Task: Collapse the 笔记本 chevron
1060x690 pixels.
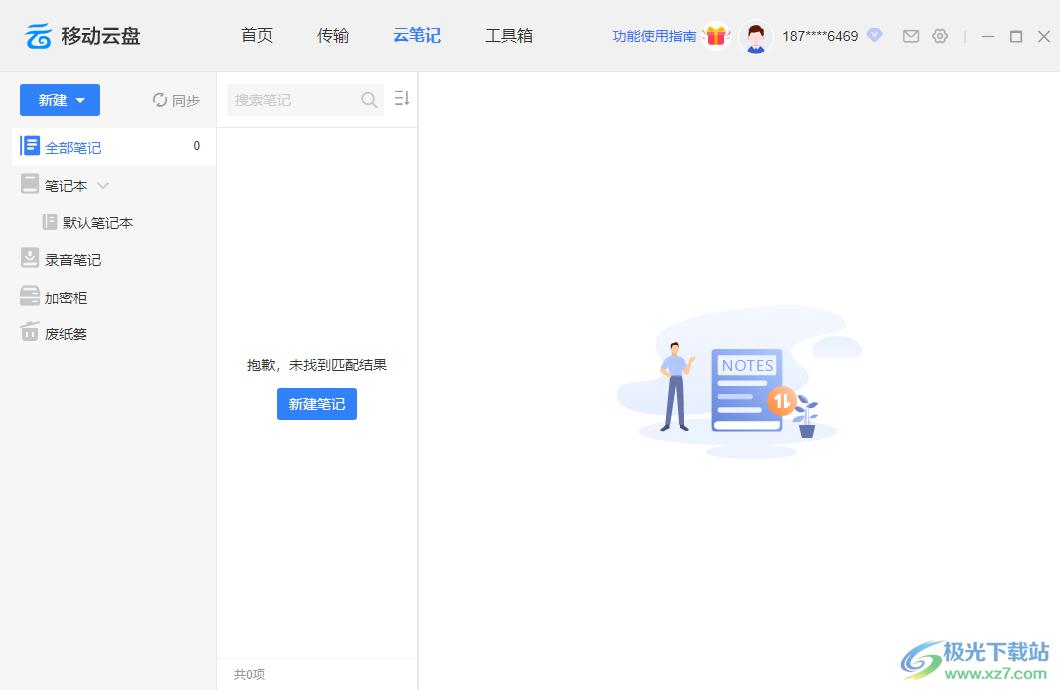Action: click(x=103, y=185)
